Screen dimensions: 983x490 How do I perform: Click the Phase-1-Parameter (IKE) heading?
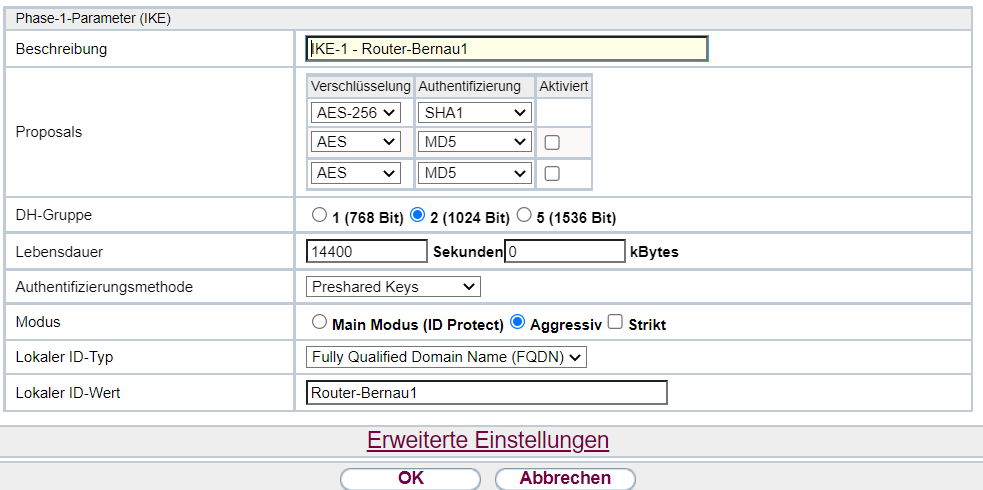93,19
